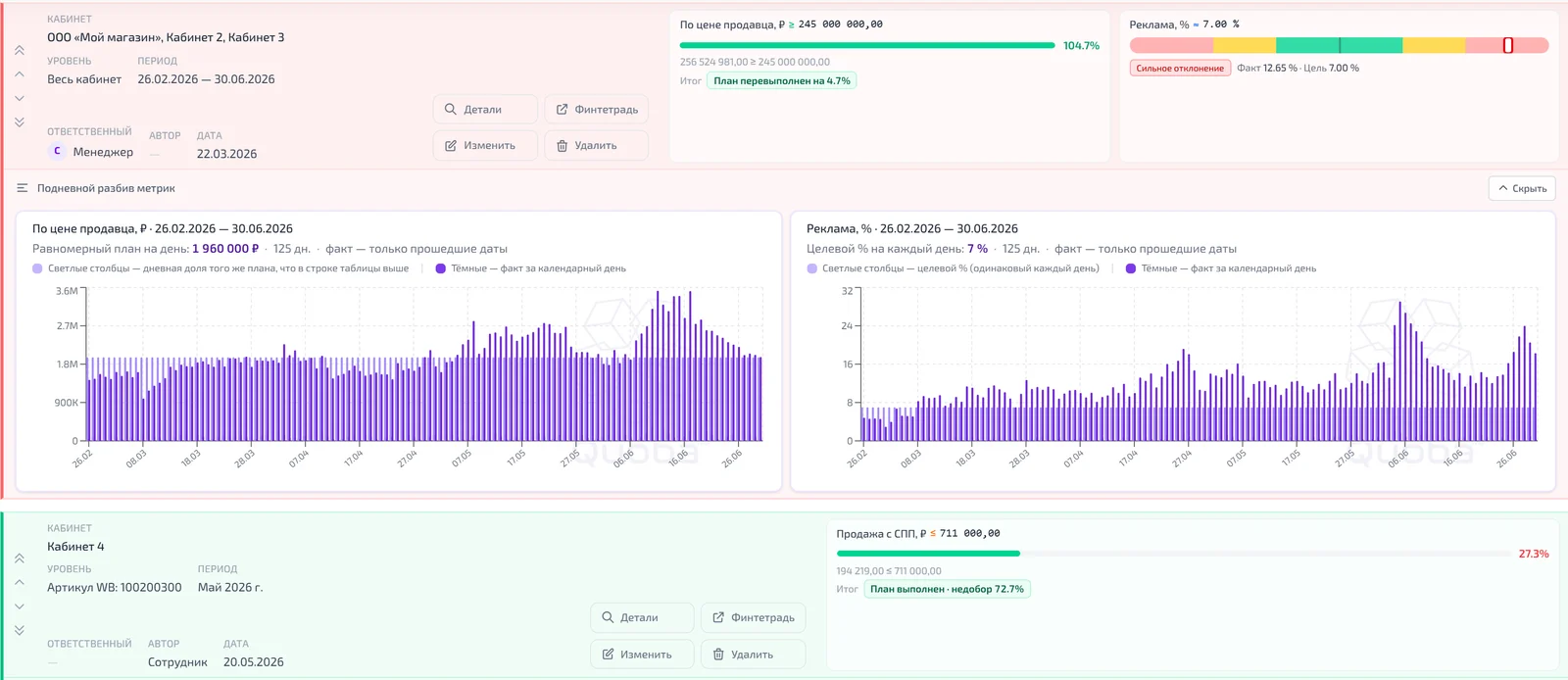The height and width of the screenshot is (680, 1568).
Task: Click date 22.03.2026 in top card
Action: coord(226,154)
